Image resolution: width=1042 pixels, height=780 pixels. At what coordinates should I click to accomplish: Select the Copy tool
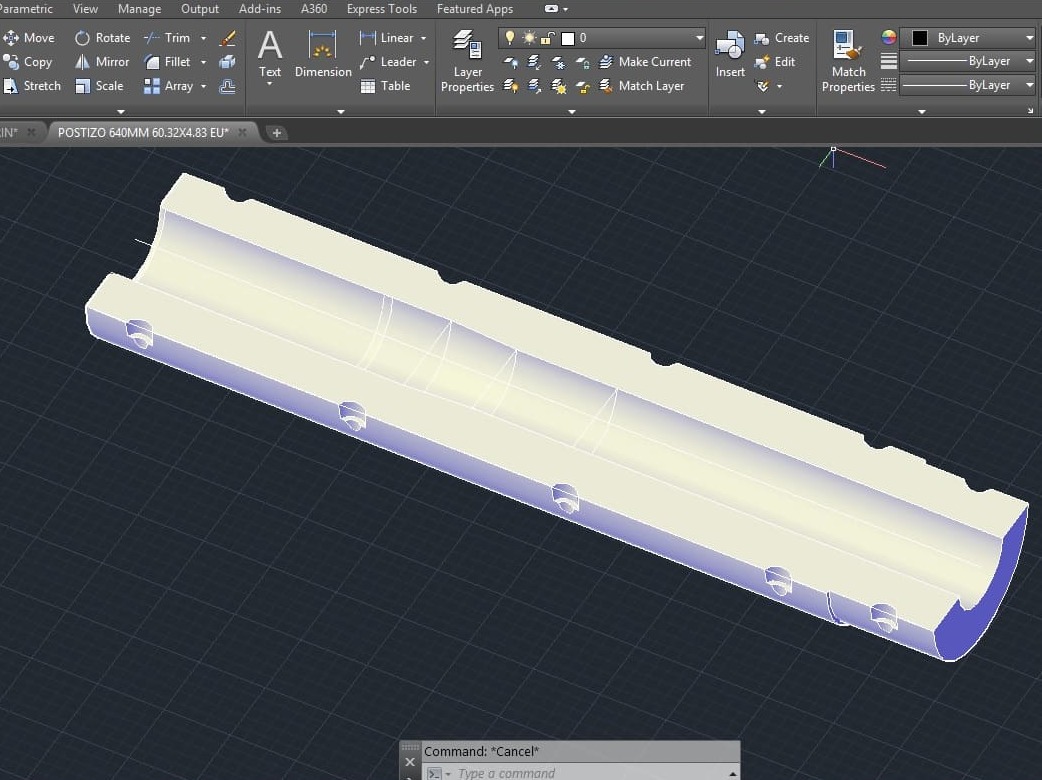pyautogui.click(x=27, y=62)
